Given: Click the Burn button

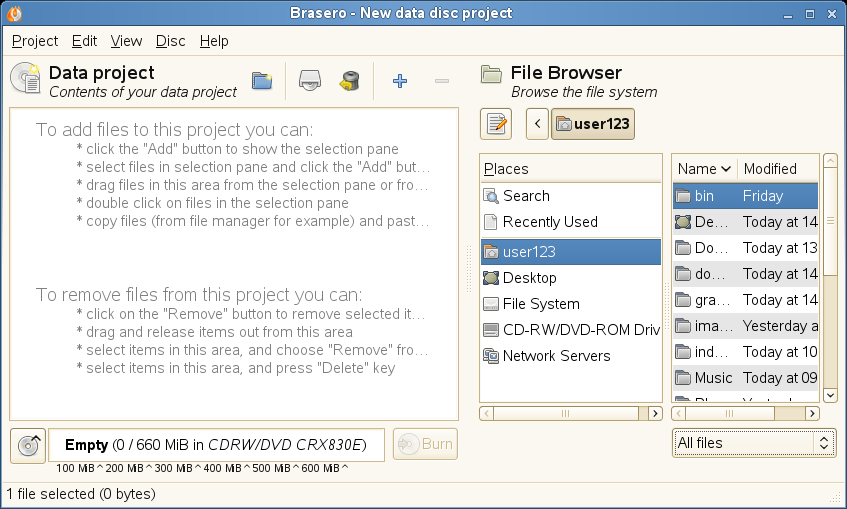Looking at the screenshot, I should point(425,444).
